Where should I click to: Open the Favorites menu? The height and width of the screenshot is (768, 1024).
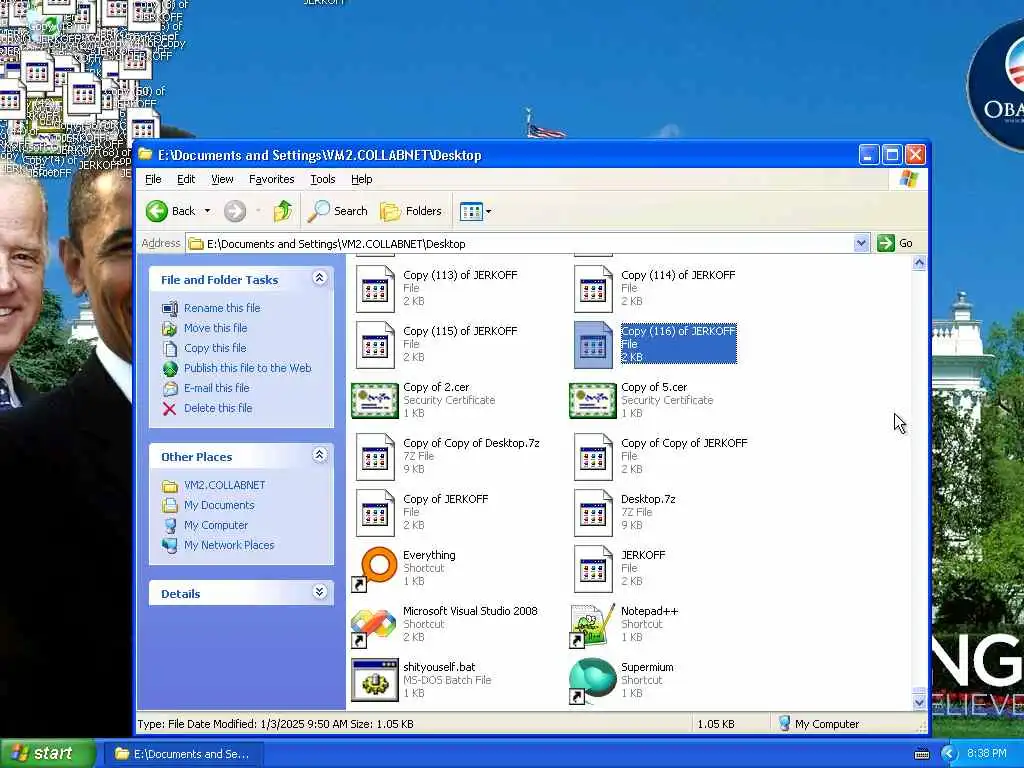(x=272, y=179)
